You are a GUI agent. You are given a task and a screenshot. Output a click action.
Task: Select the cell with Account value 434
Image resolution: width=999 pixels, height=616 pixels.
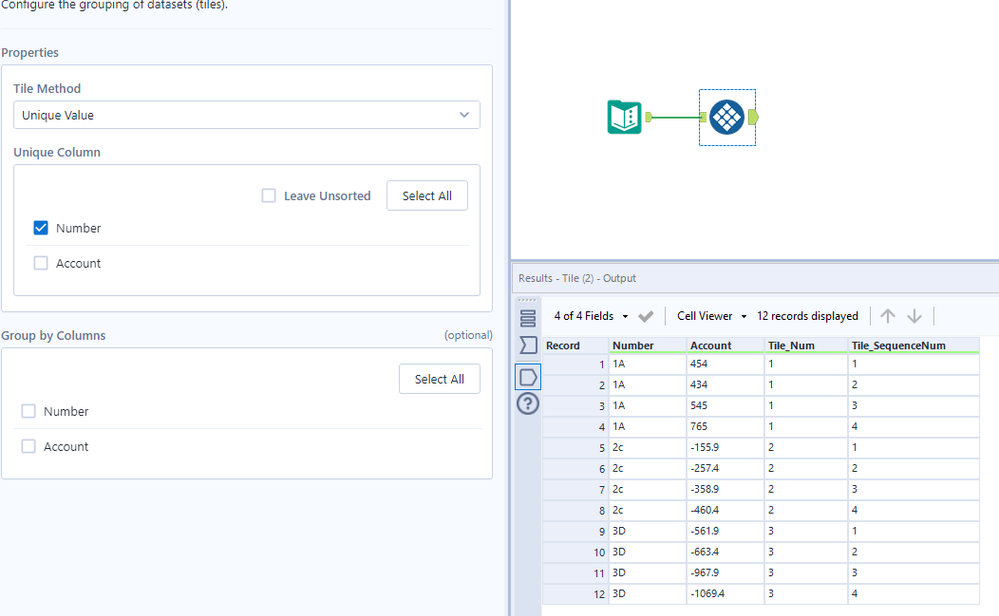725,385
